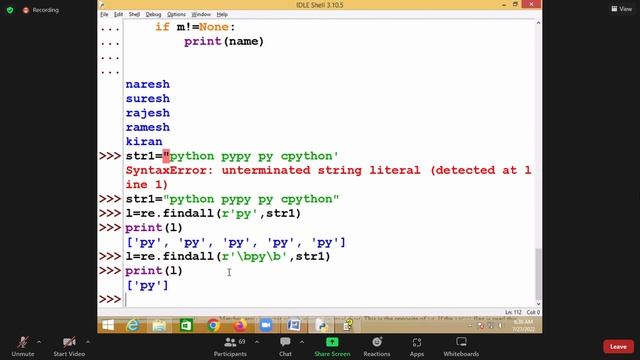
Task: Open Google Chrome from the taskbar
Action: pyautogui.click(x=213, y=325)
